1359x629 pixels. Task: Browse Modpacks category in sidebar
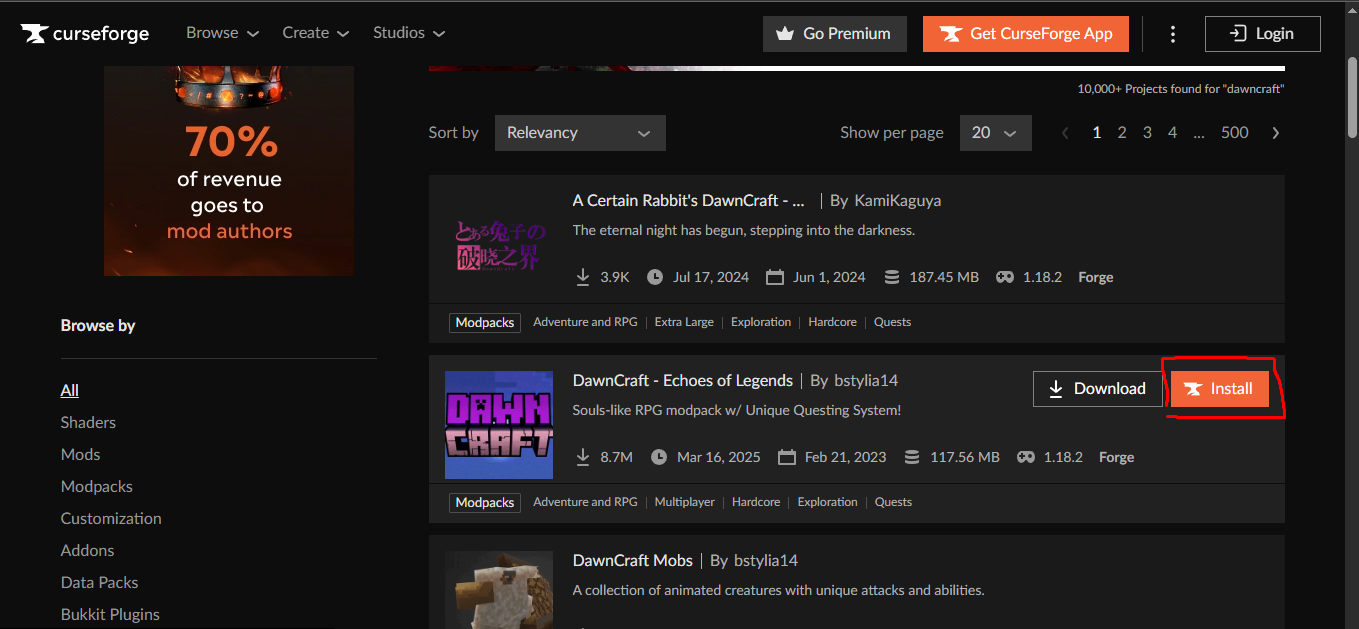tap(97, 486)
